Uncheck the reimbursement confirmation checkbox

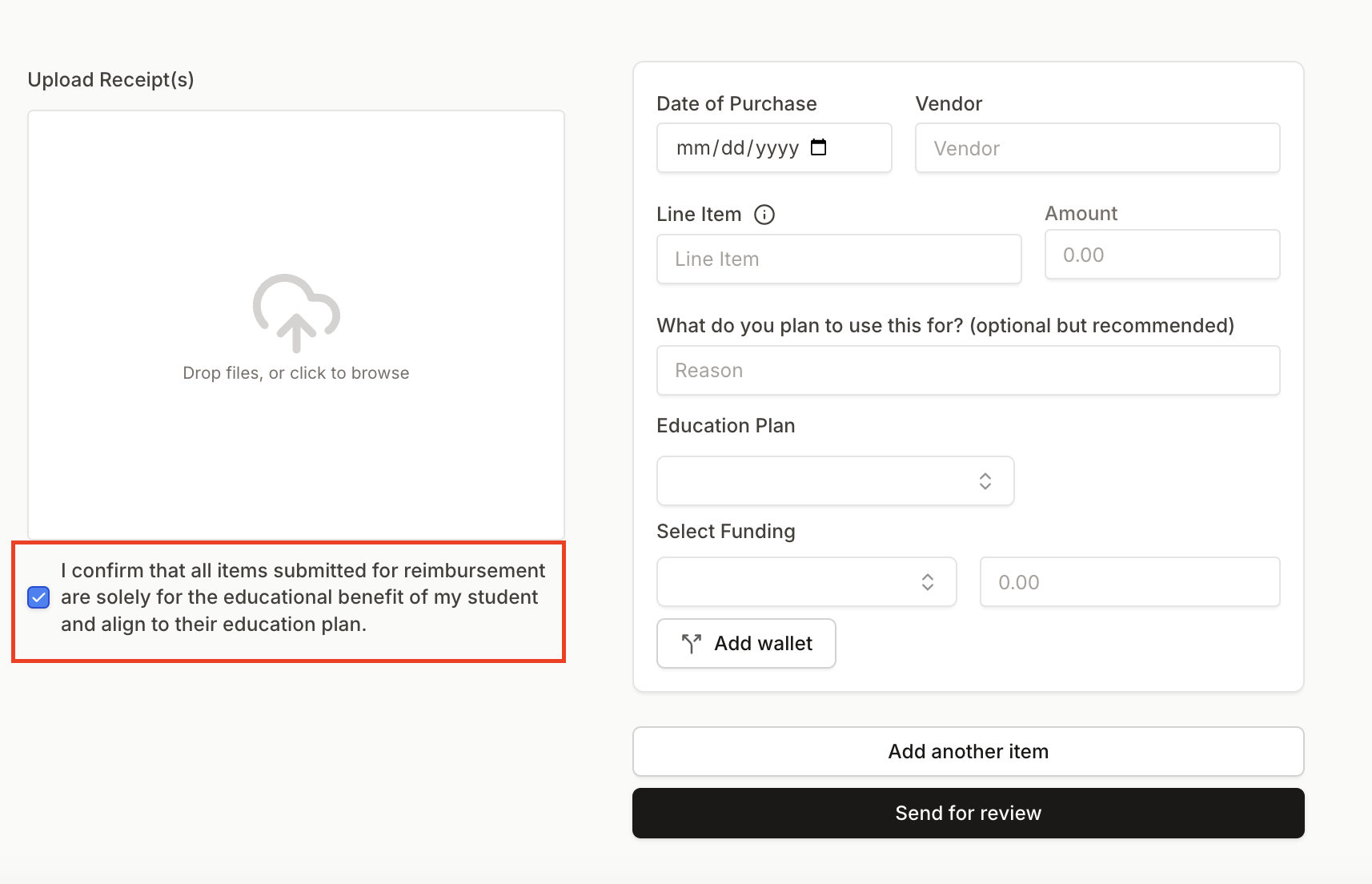click(x=38, y=597)
